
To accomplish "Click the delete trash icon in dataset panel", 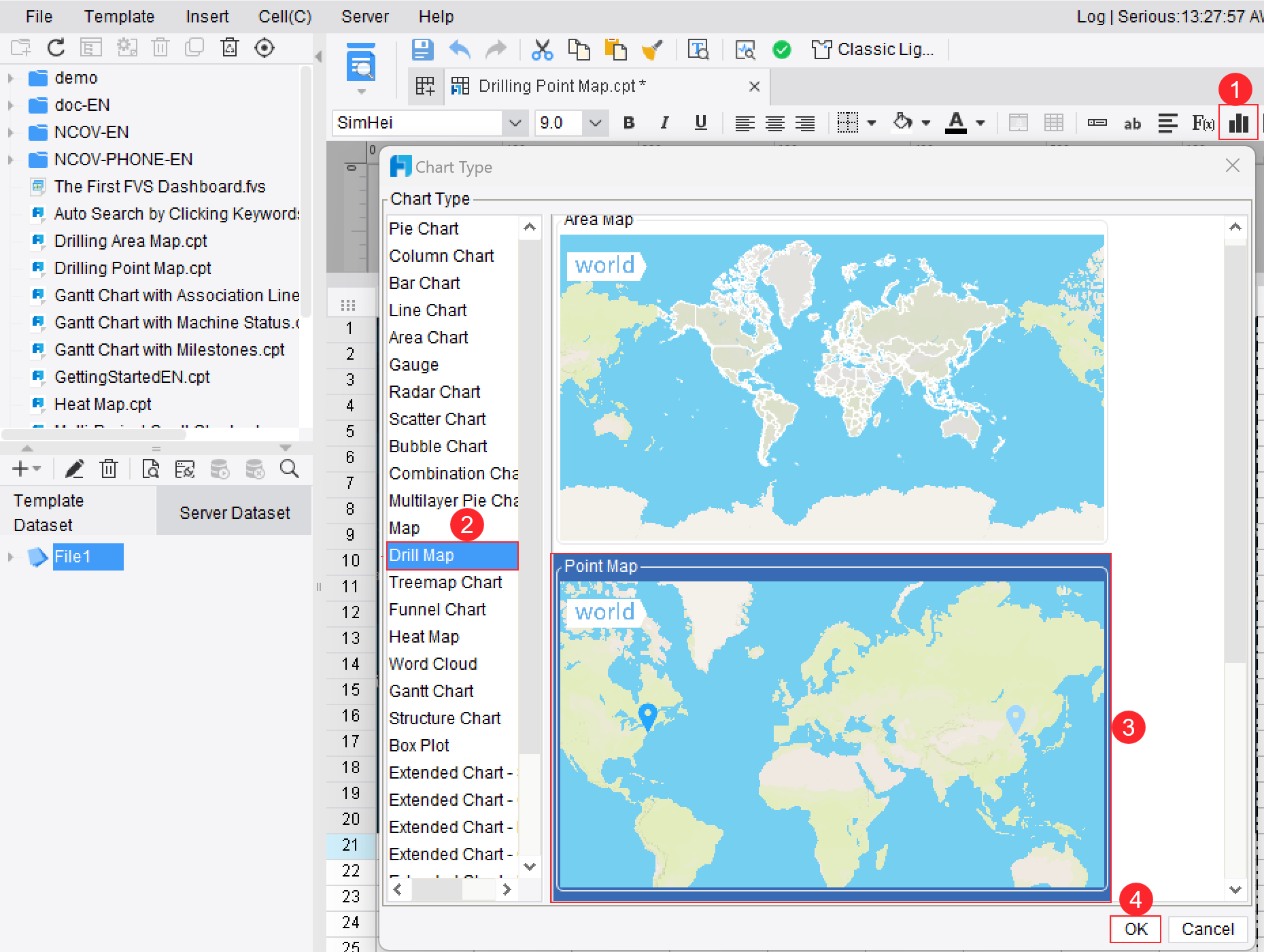I will 109,469.
